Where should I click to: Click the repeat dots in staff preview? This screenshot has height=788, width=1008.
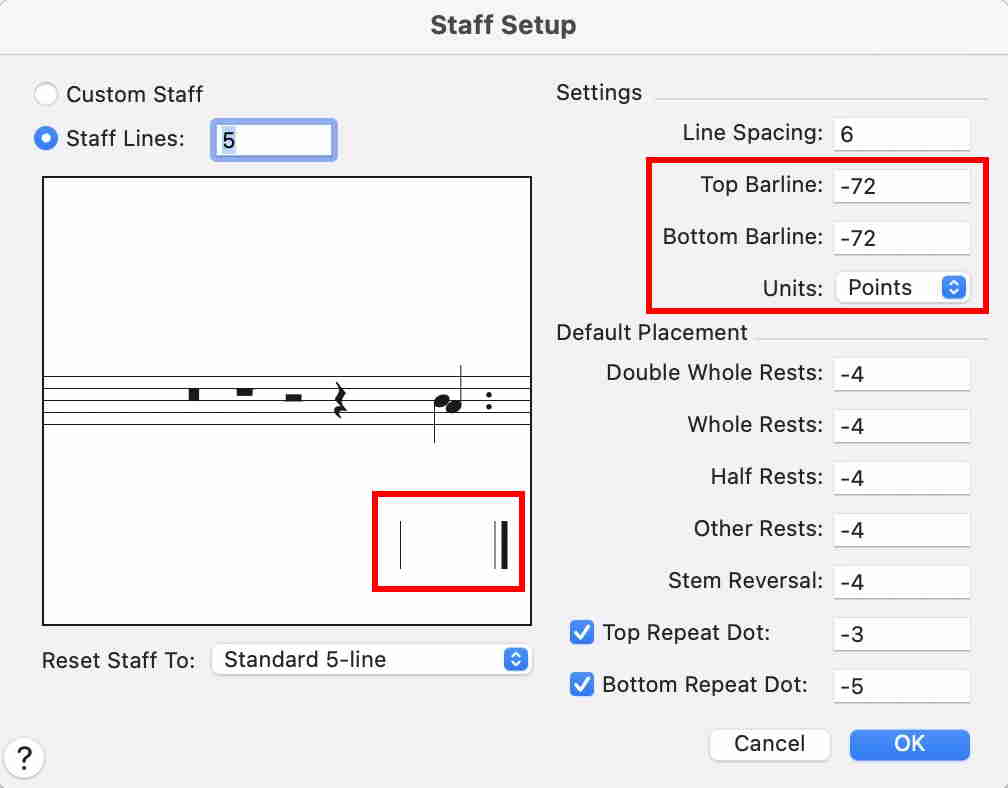click(489, 400)
